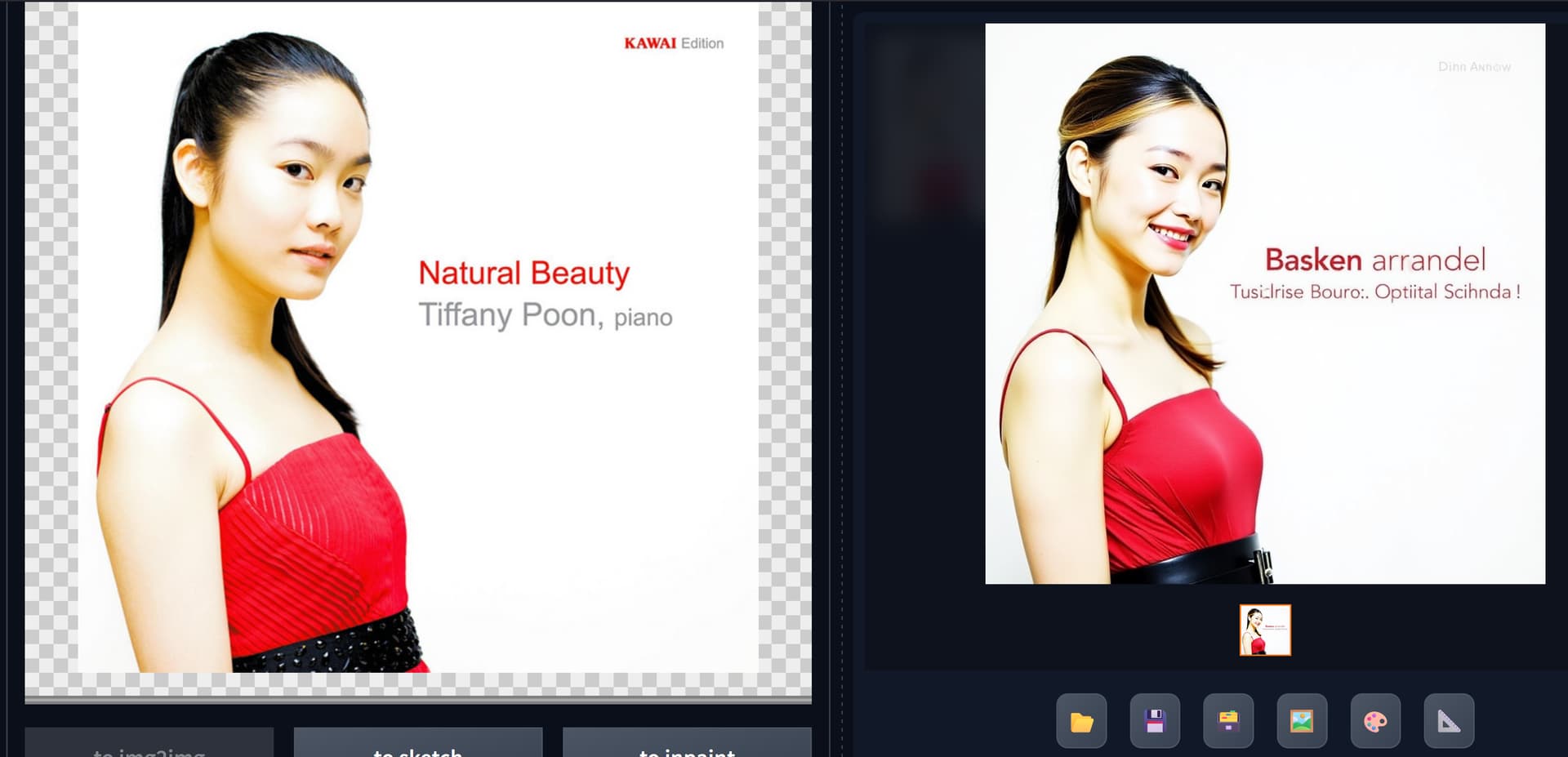The image size is (1568, 757).
Task: Send the result to img2img with the picture icon
Action: coord(1302,721)
